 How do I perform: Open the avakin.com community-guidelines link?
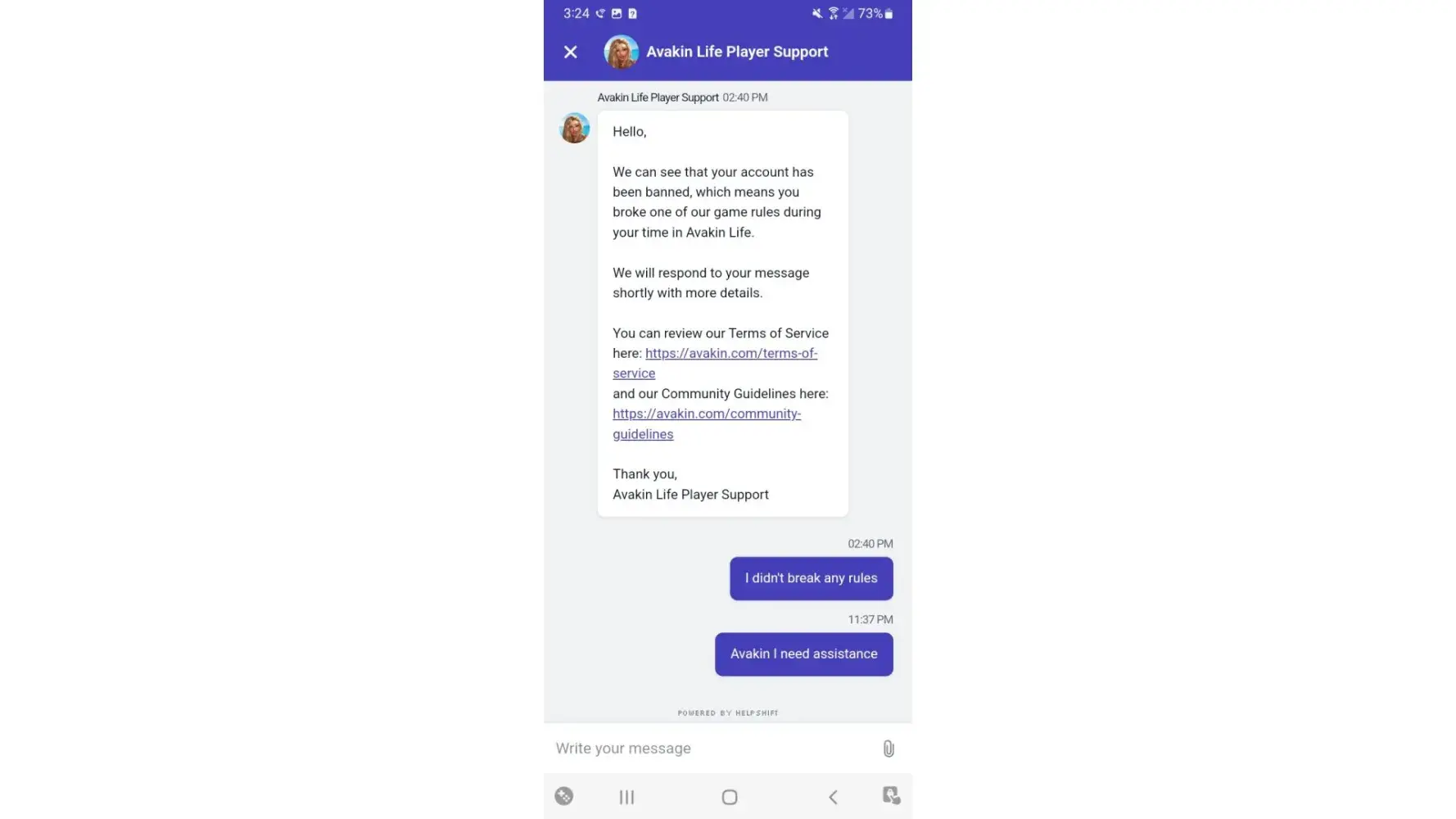pos(707,423)
